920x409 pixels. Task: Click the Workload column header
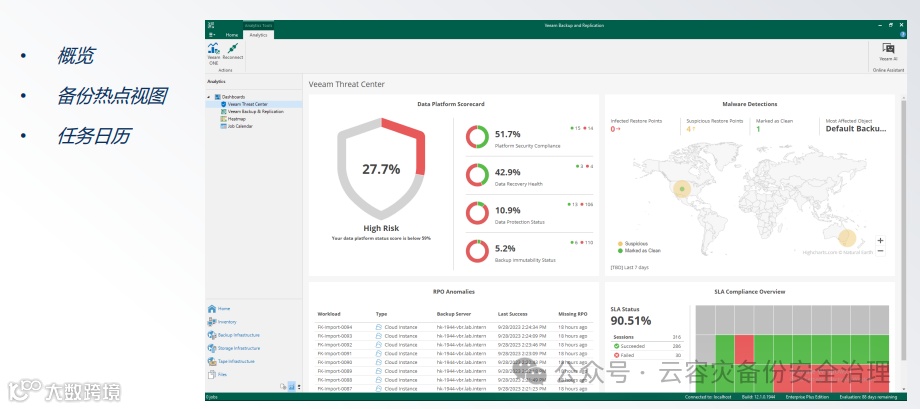[329, 314]
